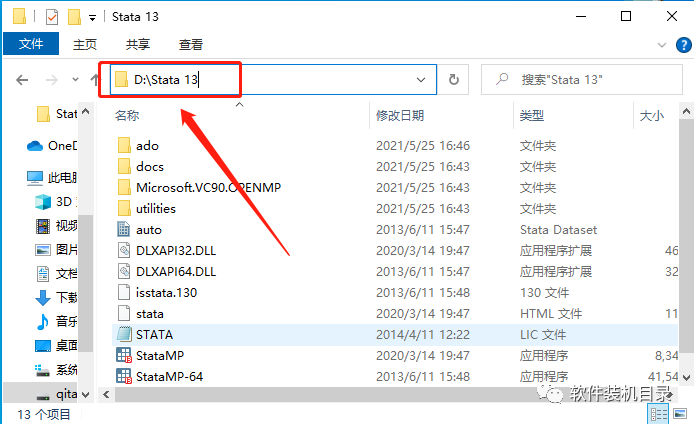This screenshot has height=424, width=694.
Task: Click the DLXAPI32.DLL file icon
Action: (x=124, y=251)
